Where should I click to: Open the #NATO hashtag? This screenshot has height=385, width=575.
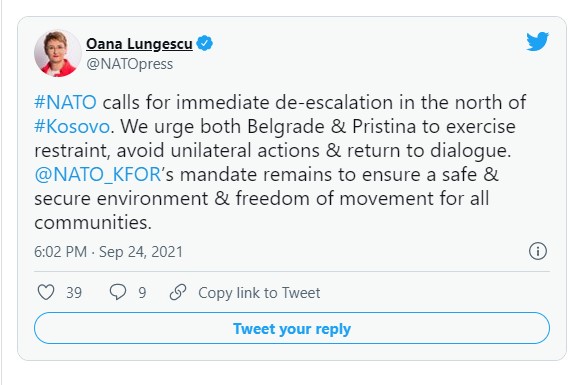coord(66,102)
